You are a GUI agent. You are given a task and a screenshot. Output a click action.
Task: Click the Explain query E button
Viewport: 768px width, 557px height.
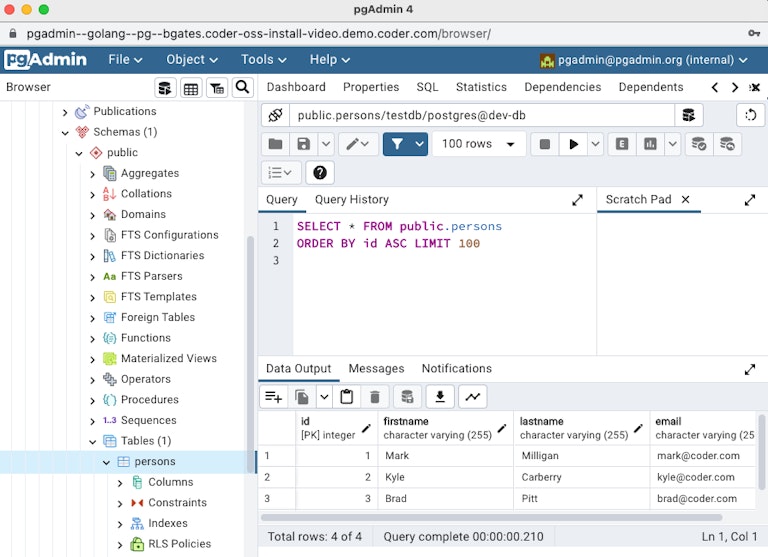click(622, 144)
